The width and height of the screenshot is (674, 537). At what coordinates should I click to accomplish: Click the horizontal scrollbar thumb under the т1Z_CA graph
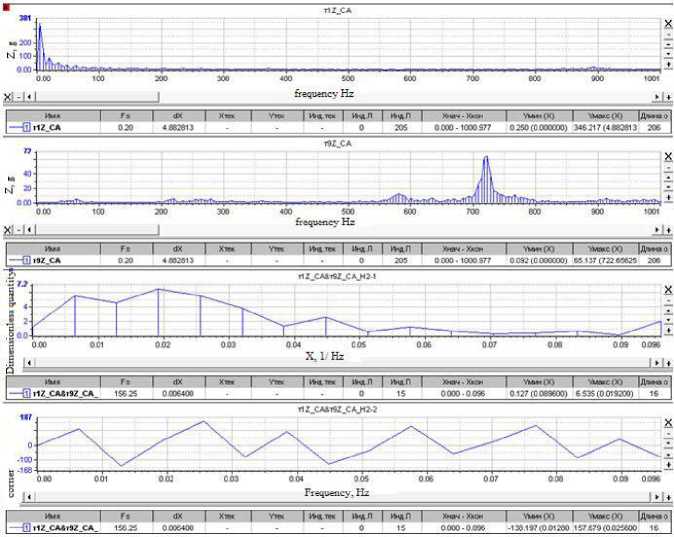point(97,98)
